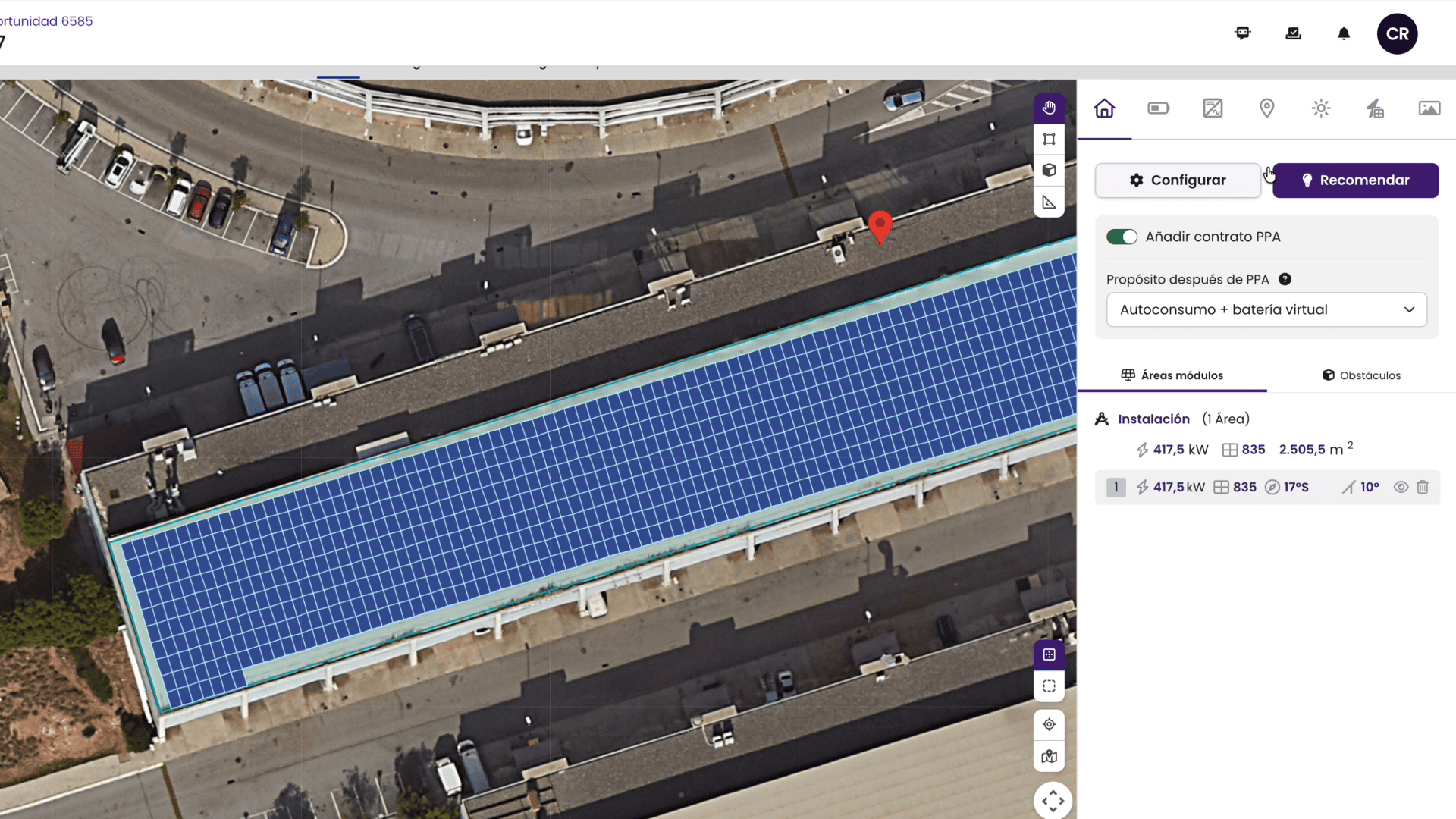Open the CR user avatar menu
1456x819 pixels.
pos(1397,33)
